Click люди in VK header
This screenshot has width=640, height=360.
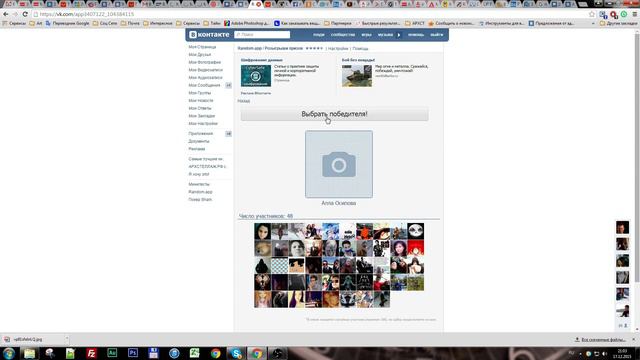click(x=319, y=35)
